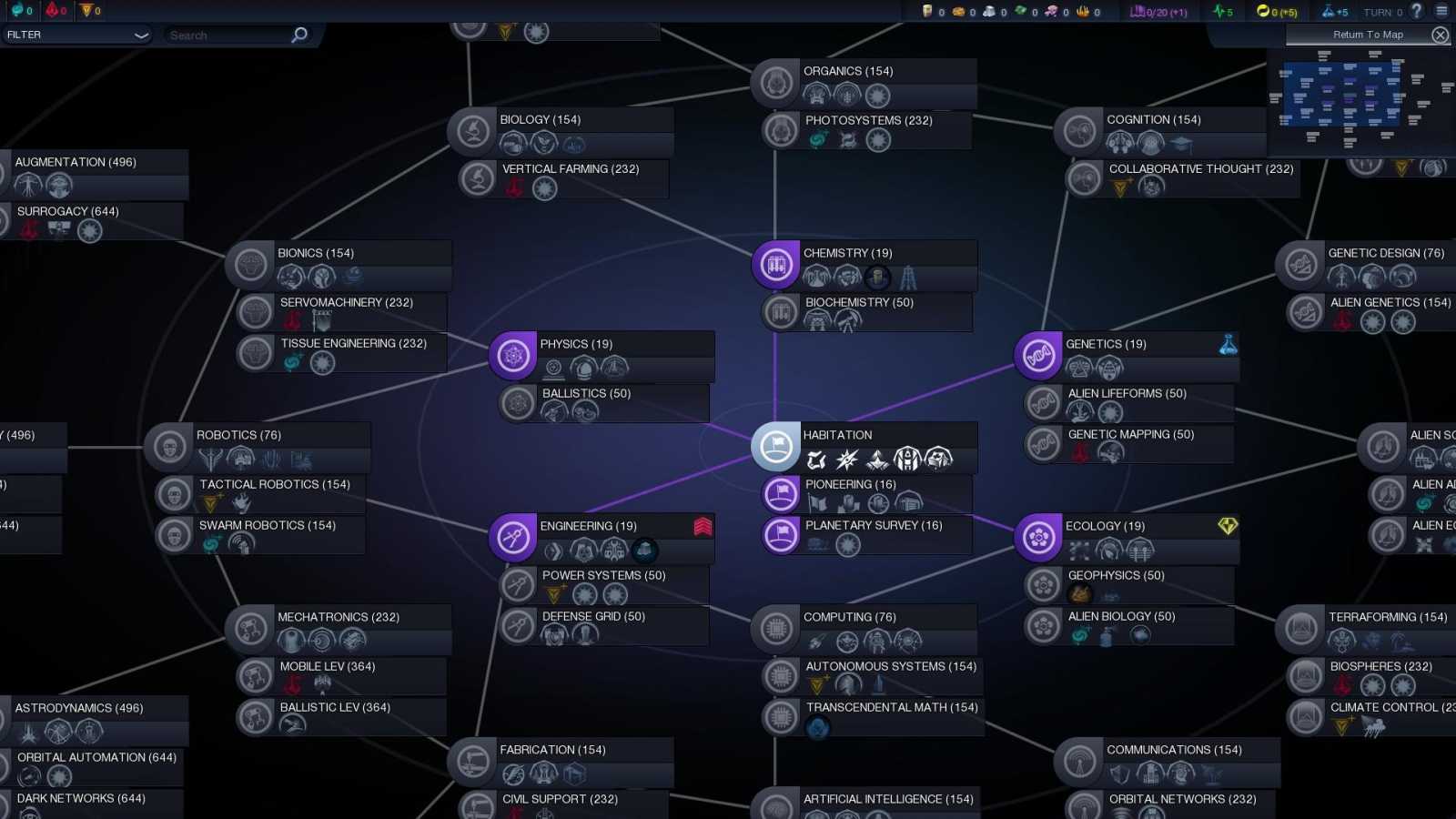Click the science flask icon on Genetics
Image resolution: width=1456 pixels, height=819 pixels.
(x=1228, y=344)
